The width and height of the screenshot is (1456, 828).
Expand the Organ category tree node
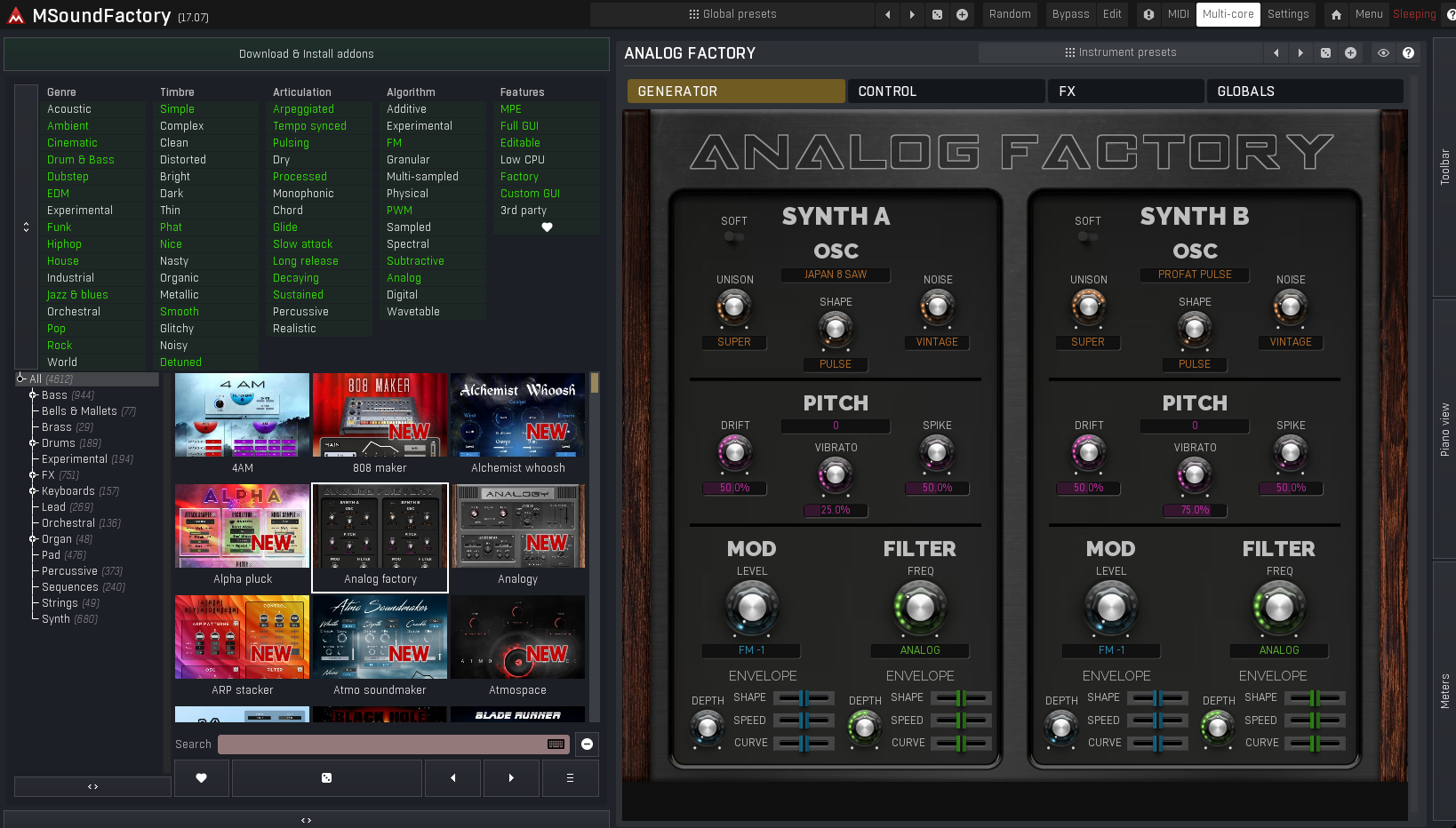(33, 539)
